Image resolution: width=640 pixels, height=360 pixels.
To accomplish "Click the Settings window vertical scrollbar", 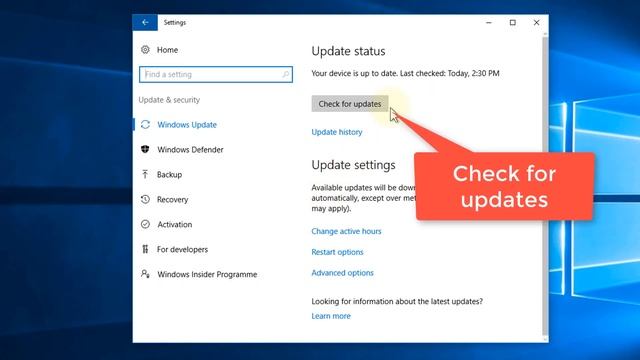I will (x=545, y=187).
